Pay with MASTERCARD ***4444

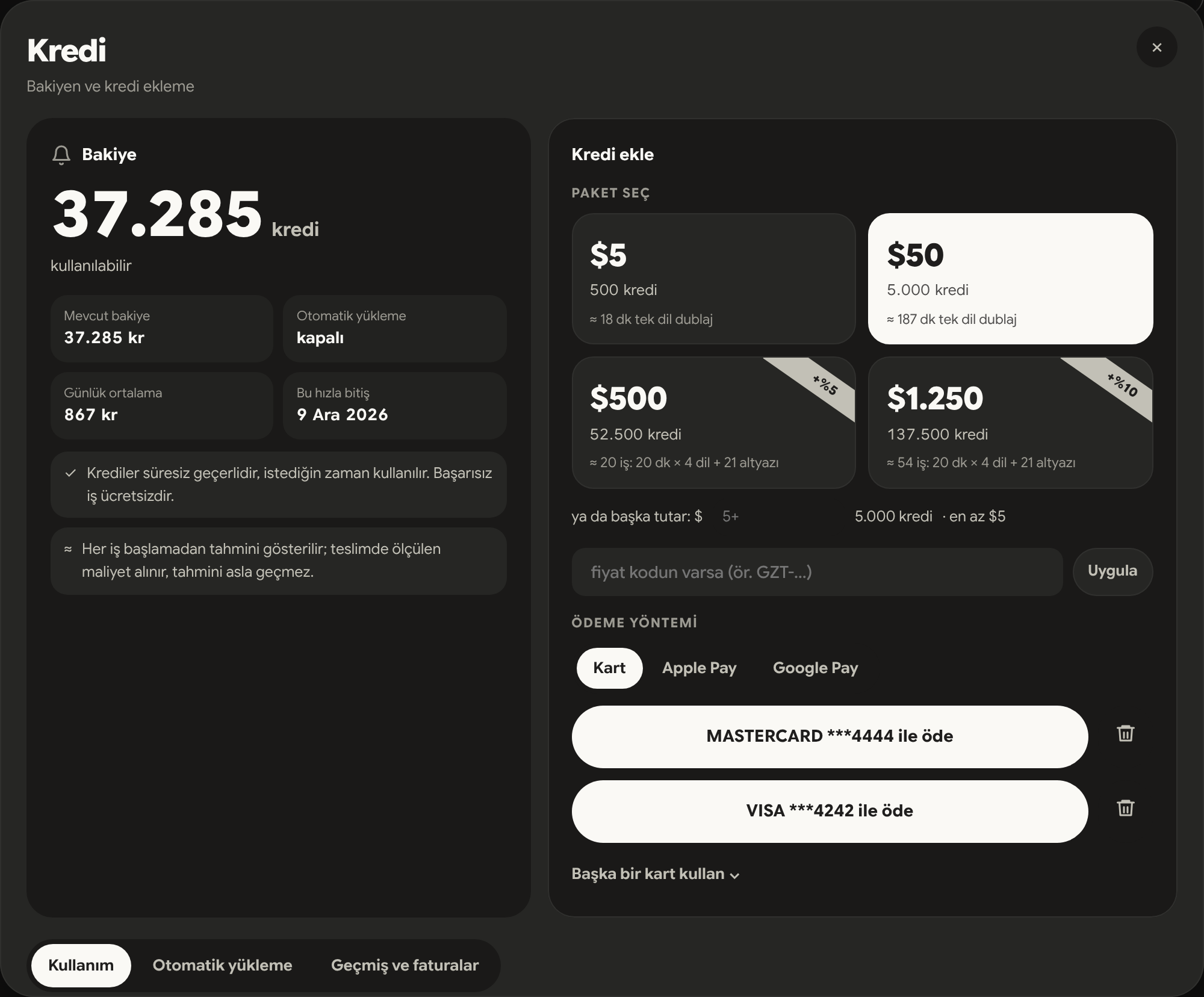830,736
